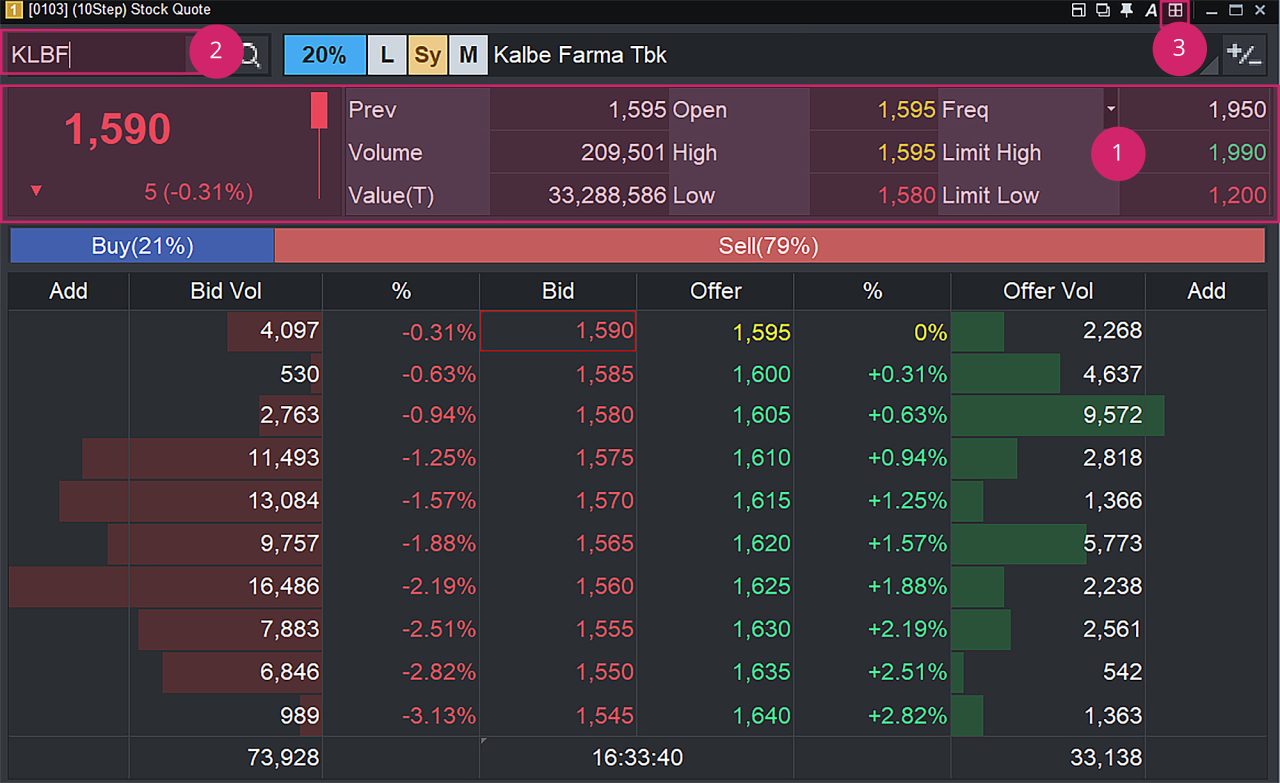Click the 20% blue button
The width and height of the screenshot is (1280, 783).
coord(324,54)
